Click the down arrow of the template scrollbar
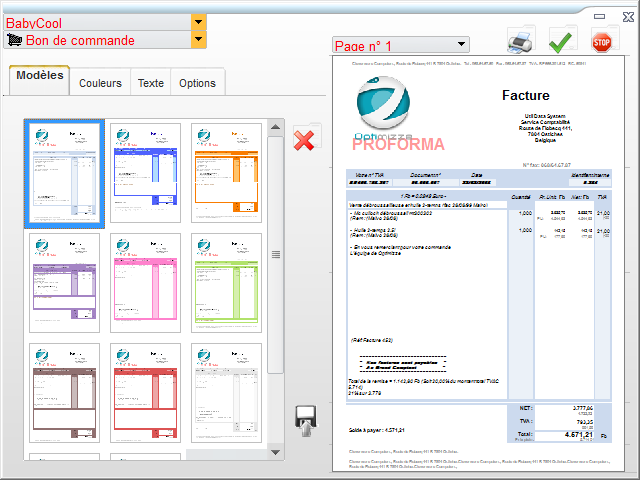The width and height of the screenshot is (640, 480). tap(276, 451)
